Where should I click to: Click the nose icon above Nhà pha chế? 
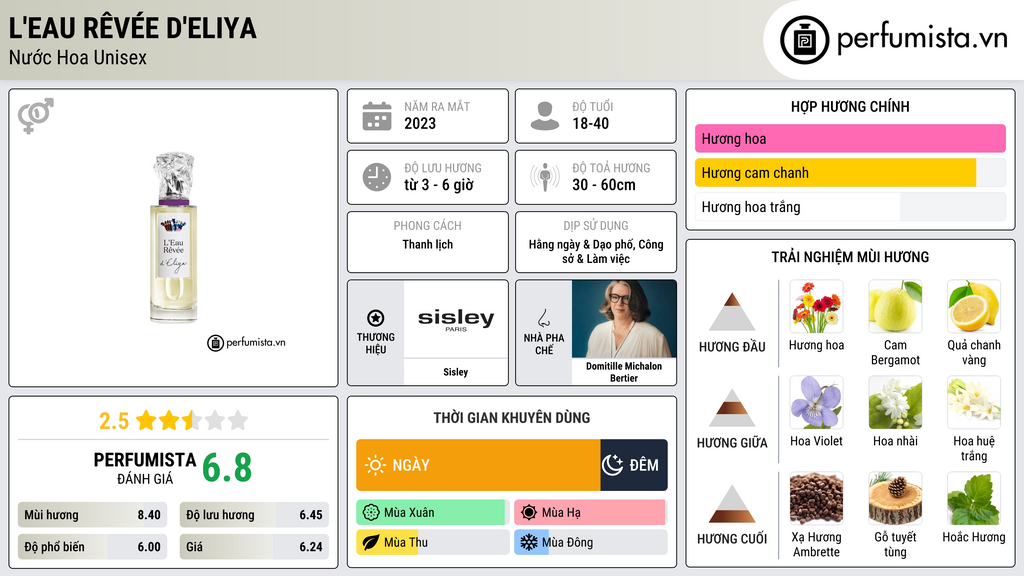point(543,318)
